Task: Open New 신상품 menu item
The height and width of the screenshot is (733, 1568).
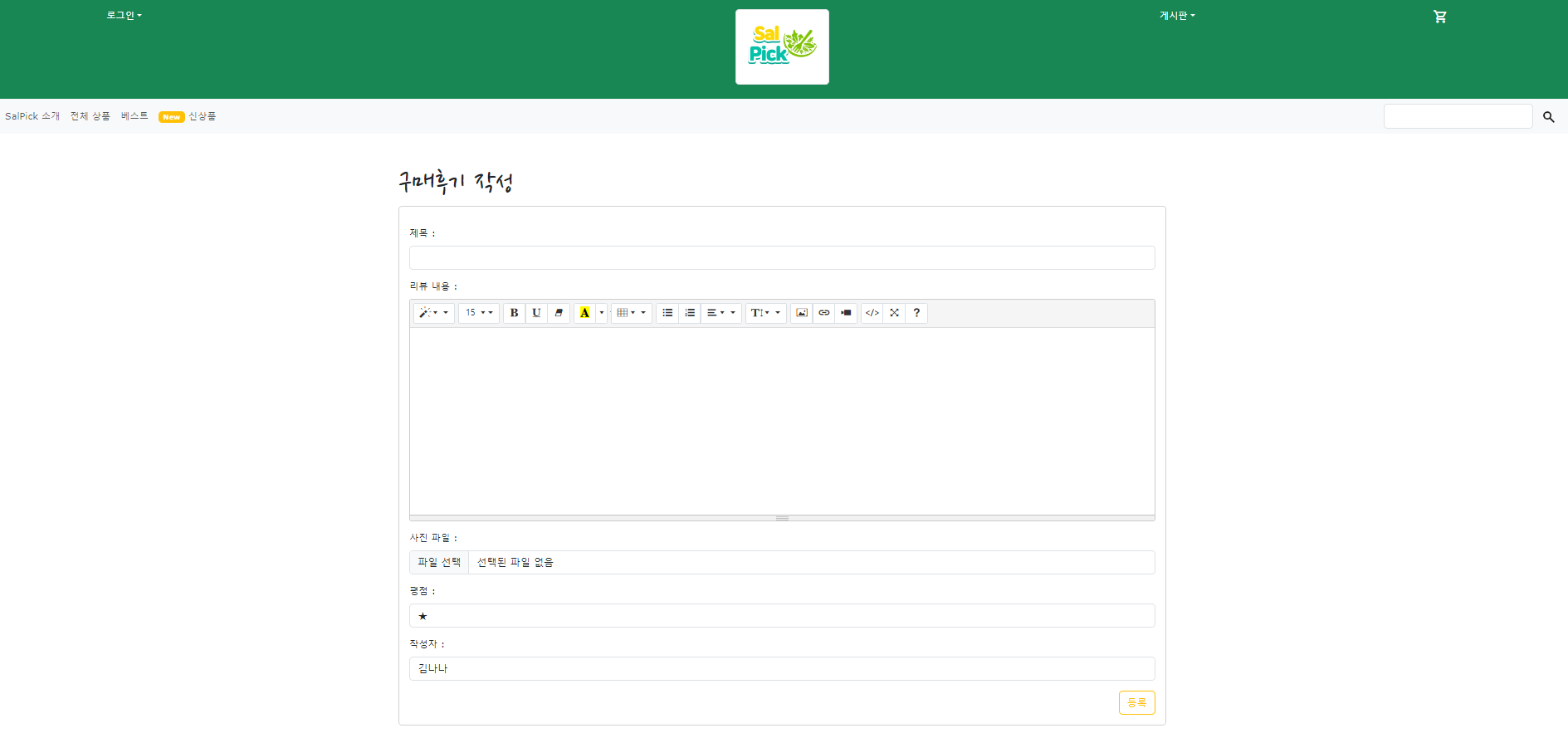Action: [x=188, y=116]
